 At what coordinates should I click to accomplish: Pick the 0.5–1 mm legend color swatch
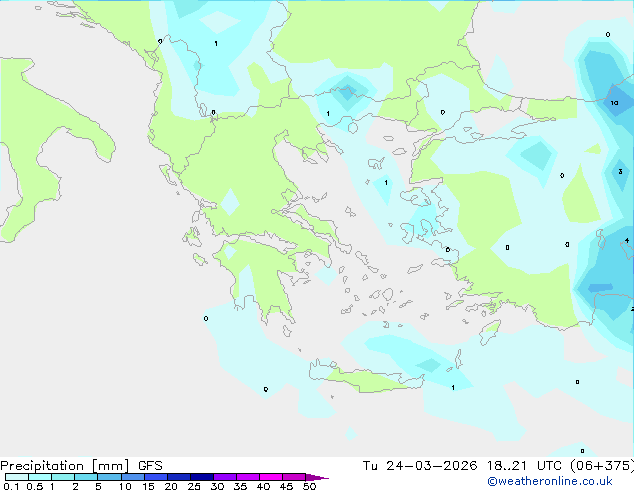tap(40, 477)
